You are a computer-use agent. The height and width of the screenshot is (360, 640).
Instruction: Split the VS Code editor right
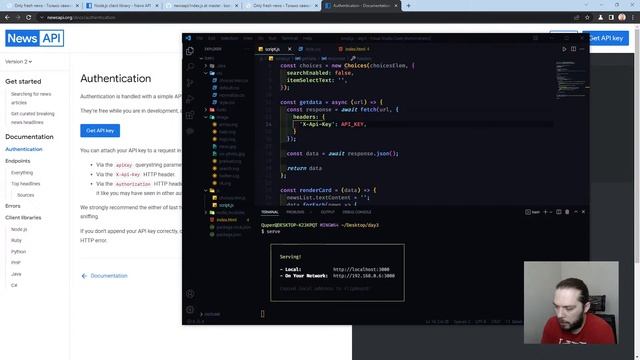573,49
